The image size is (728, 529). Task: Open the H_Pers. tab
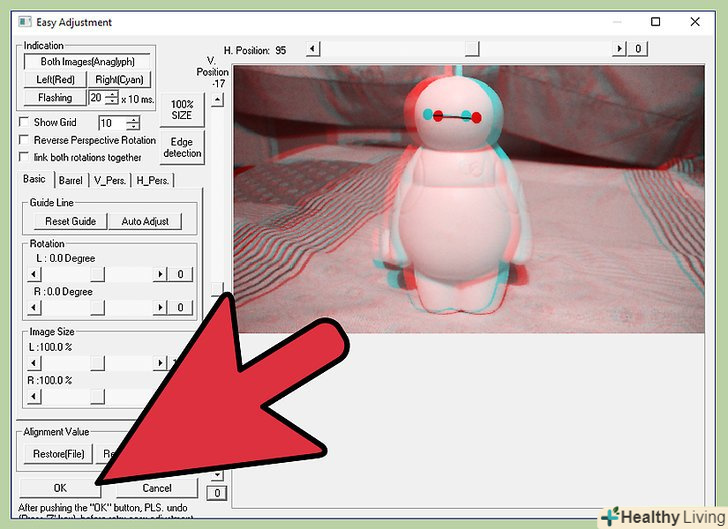click(153, 181)
